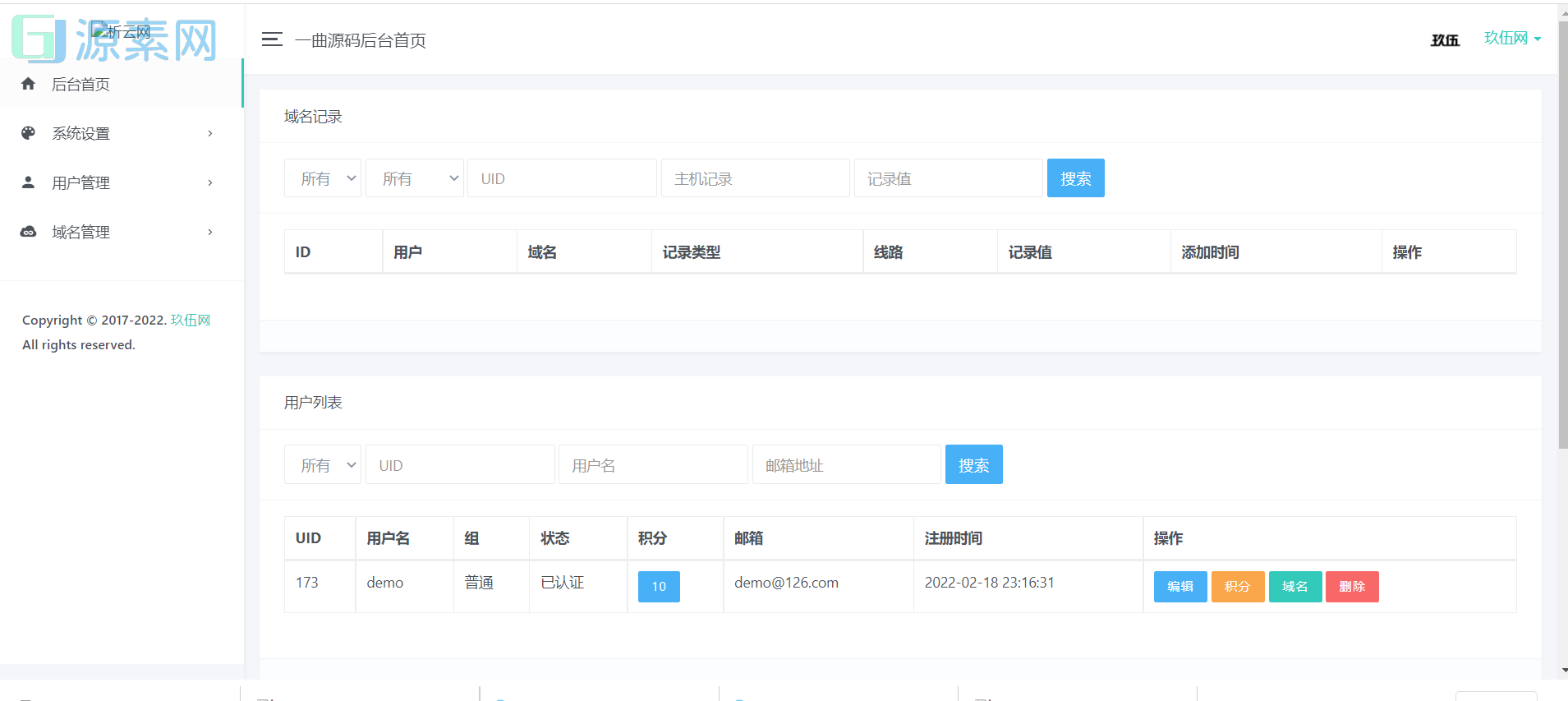Open second 所有 dropdown in 域名记录
Image resolution: width=1568 pixels, height=701 pixels.
point(415,178)
